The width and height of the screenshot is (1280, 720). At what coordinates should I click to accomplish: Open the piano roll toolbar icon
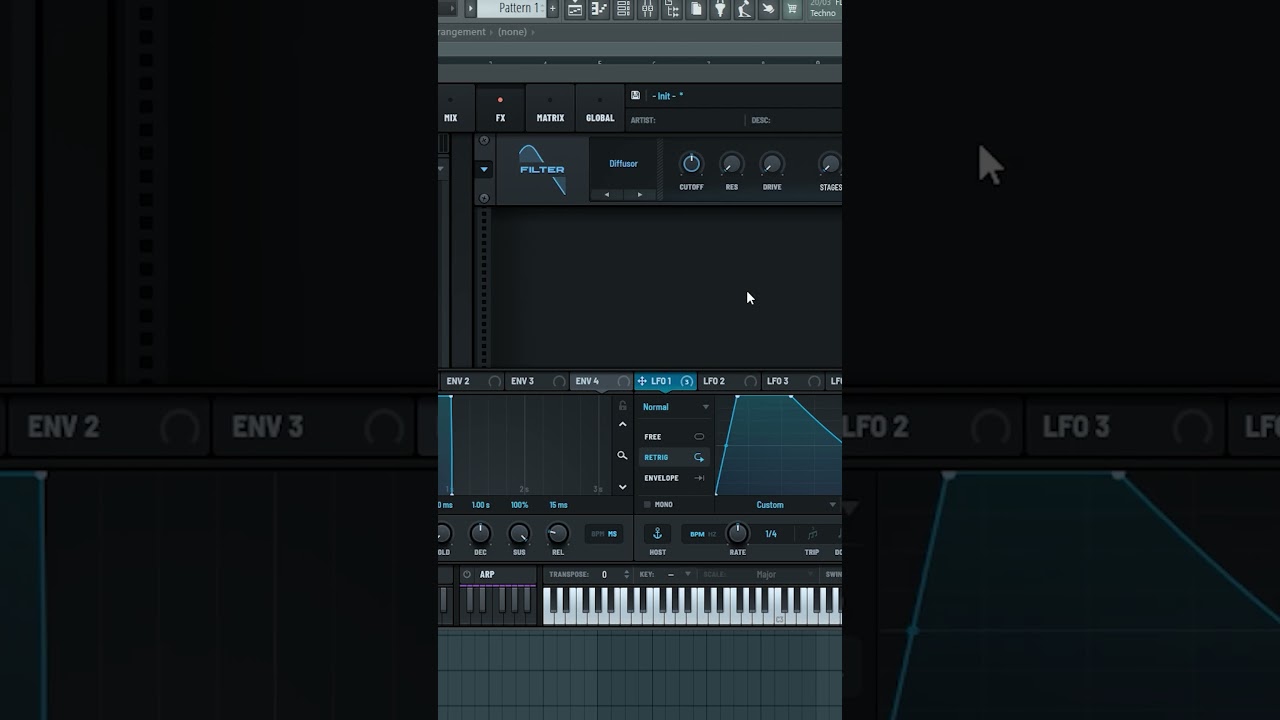[599, 9]
